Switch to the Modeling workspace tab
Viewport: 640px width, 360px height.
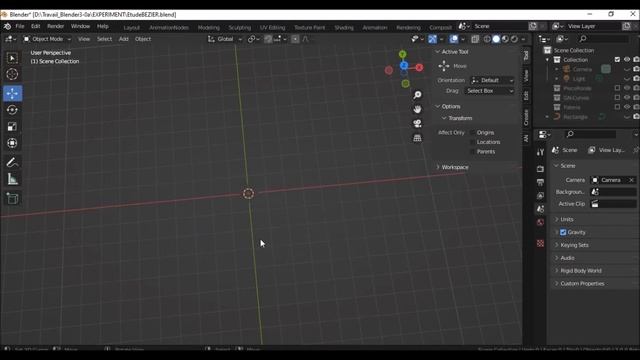point(209,27)
